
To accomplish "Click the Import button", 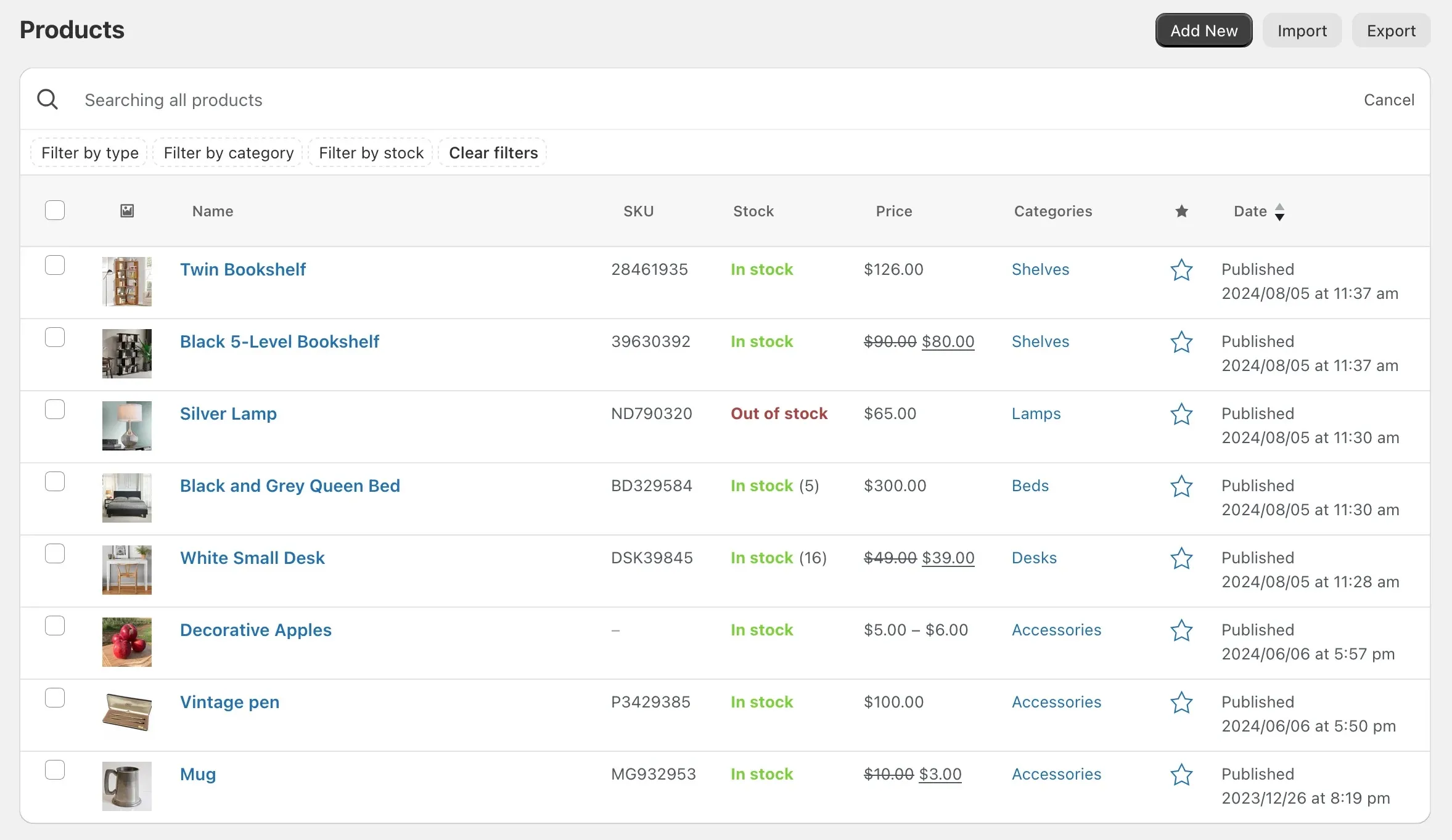I will [x=1302, y=29].
